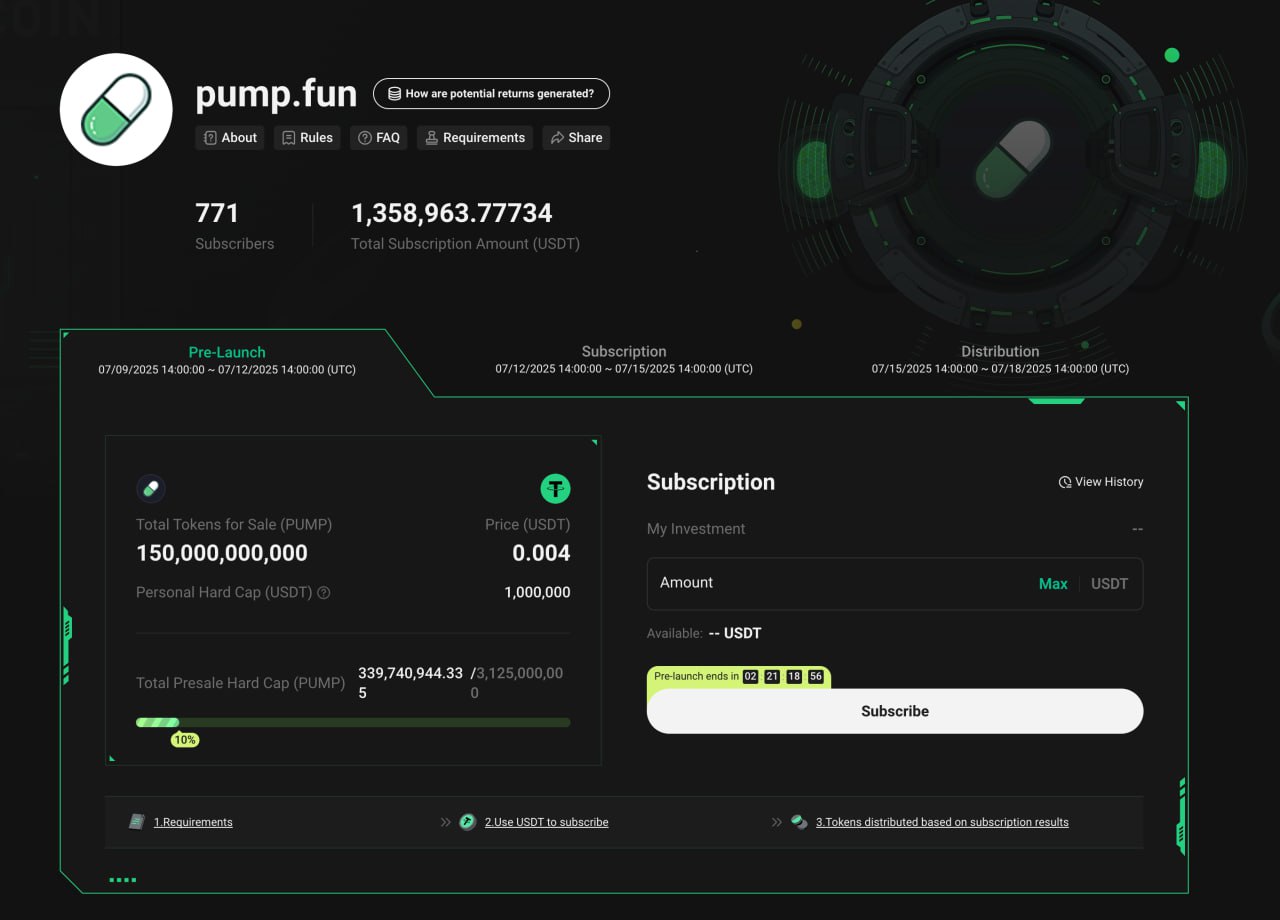Click the My Investment label
1280x920 pixels.
[696, 529]
